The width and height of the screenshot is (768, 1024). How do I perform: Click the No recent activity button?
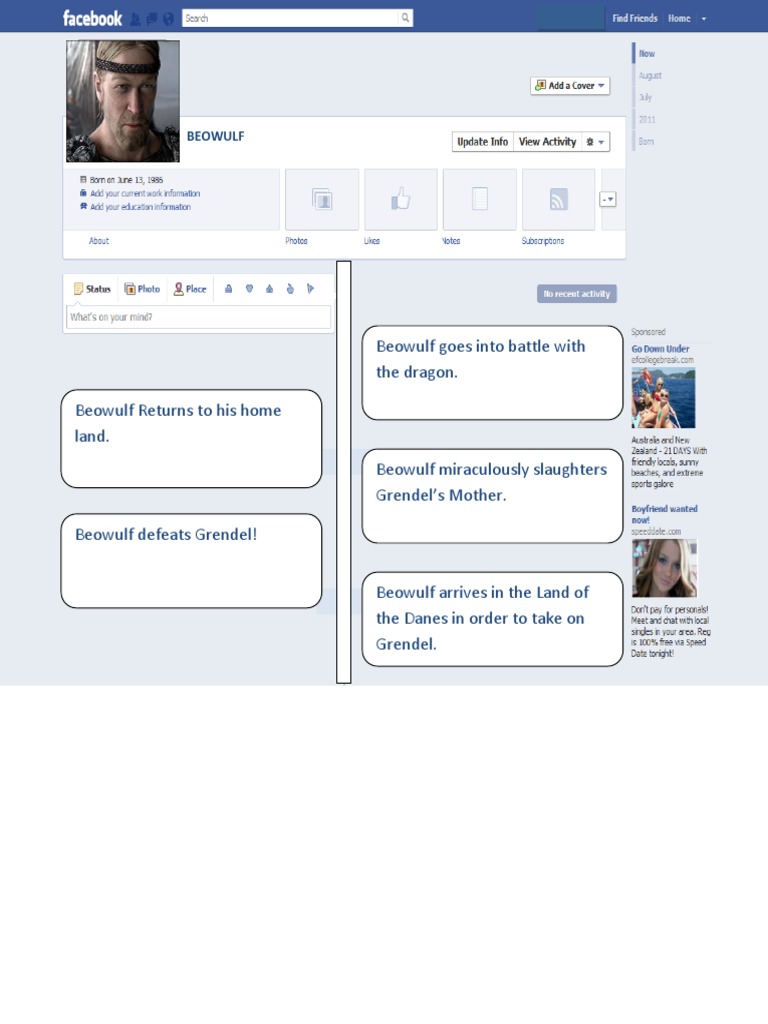(577, 294)
